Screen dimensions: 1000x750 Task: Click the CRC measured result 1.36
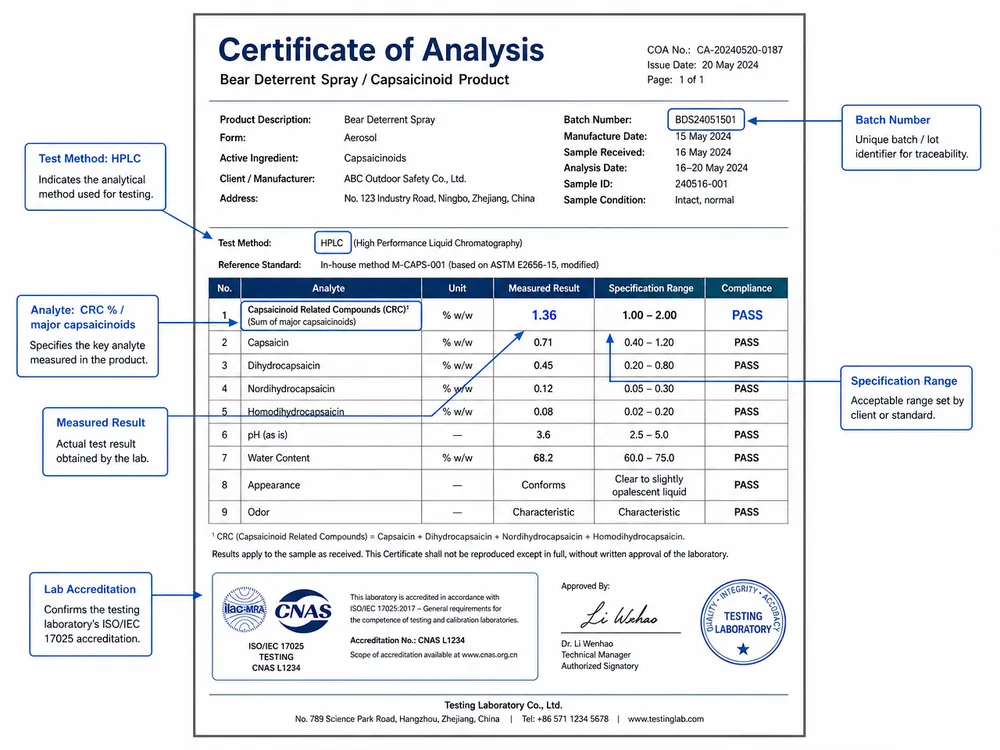point(544,315)
